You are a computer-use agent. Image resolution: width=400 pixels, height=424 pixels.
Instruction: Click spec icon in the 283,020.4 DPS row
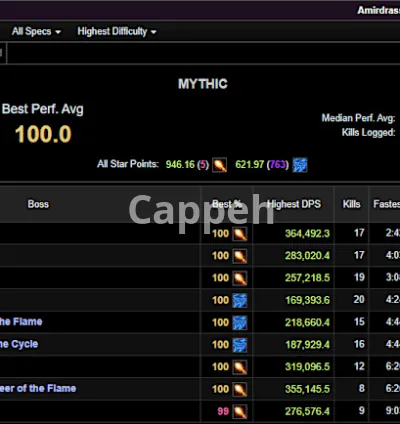(240, 256)
